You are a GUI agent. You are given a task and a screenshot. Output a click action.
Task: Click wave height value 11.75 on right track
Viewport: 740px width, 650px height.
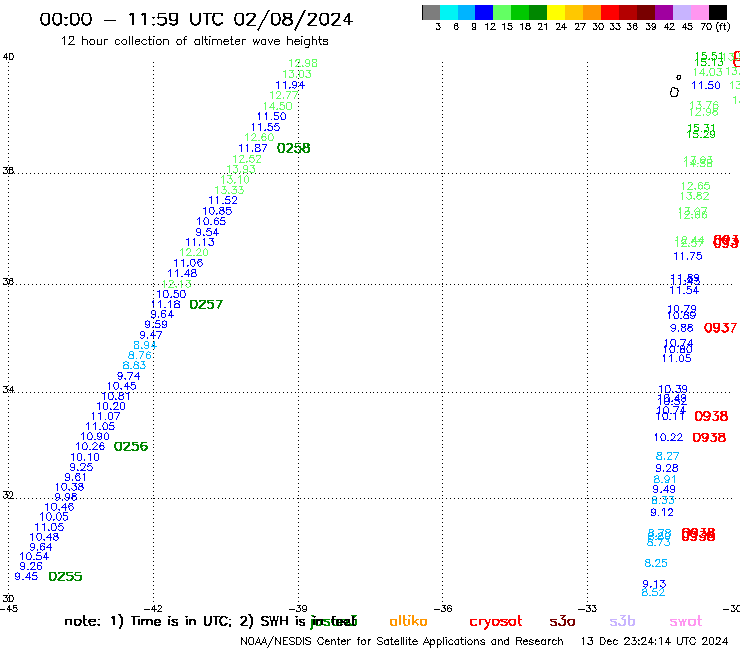(688, 256)
